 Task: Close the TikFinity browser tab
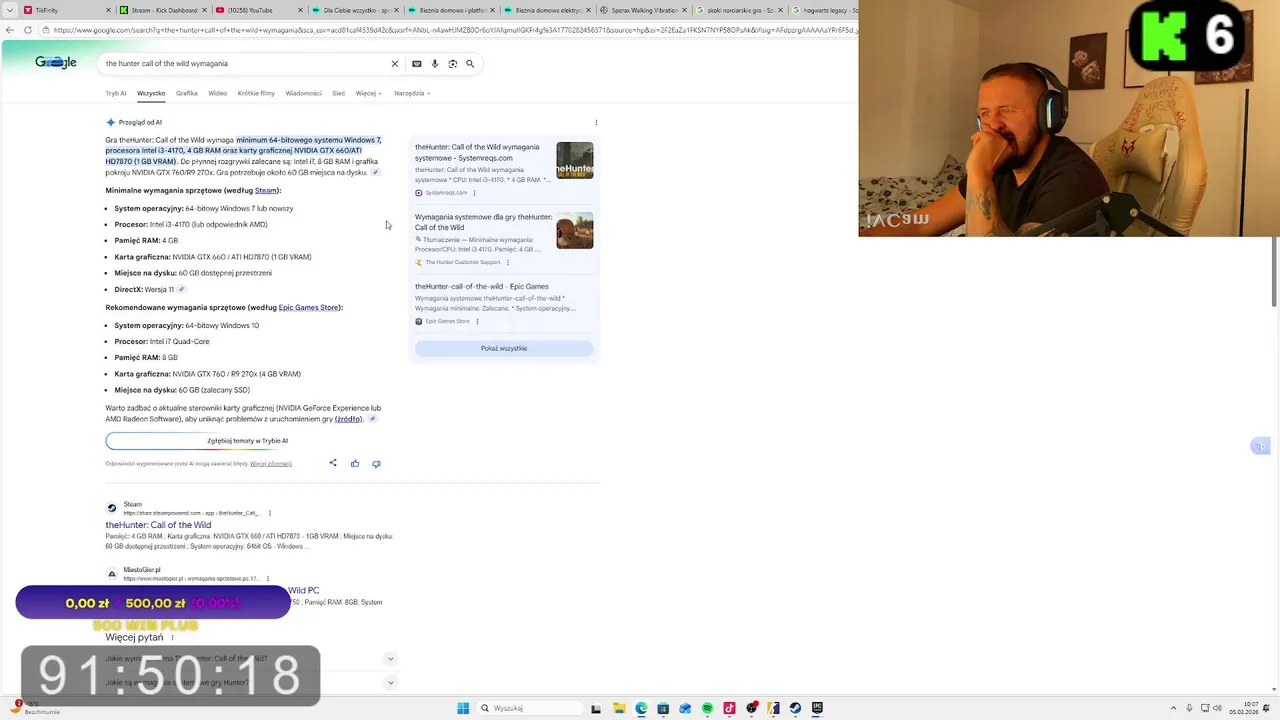point(107,10)
